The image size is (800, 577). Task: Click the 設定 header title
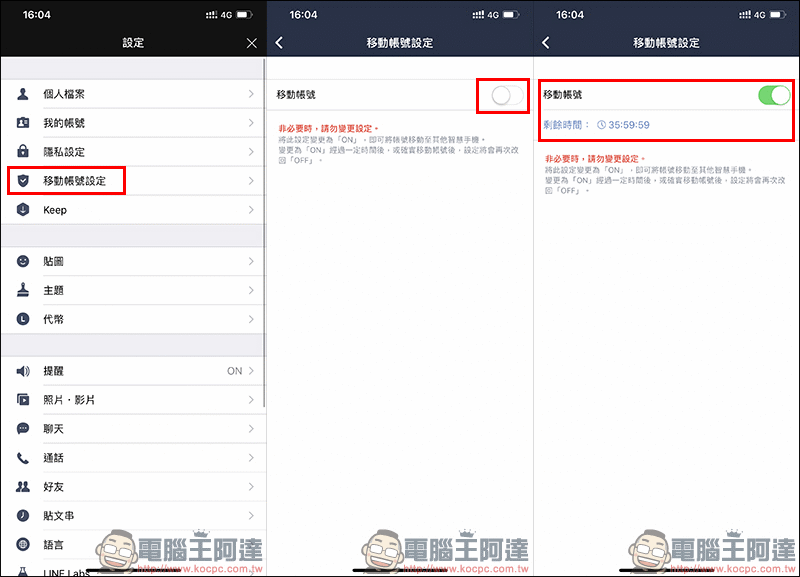pos(133,43)
